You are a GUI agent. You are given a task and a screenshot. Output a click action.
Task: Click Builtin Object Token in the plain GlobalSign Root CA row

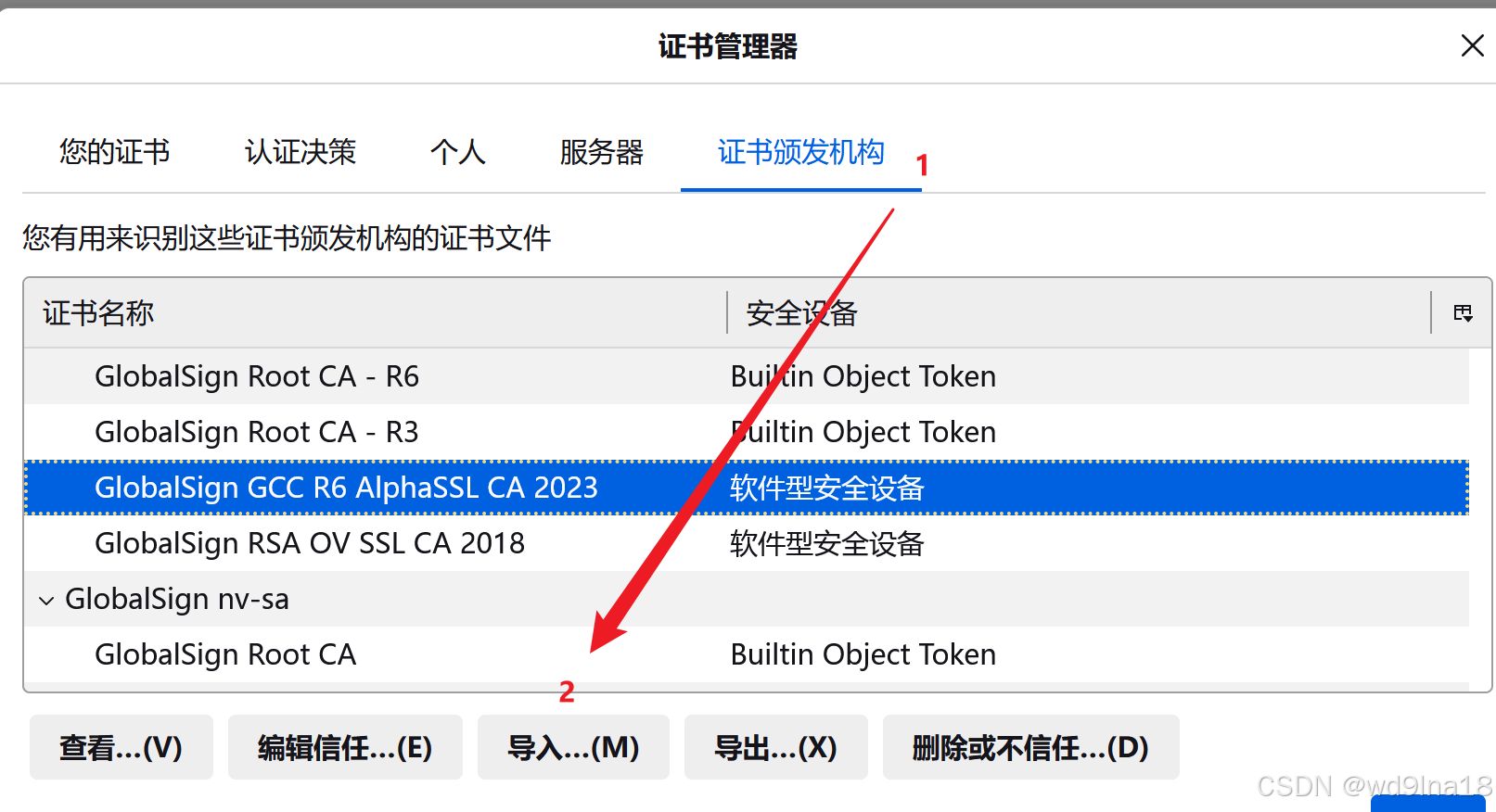[863, 654]
